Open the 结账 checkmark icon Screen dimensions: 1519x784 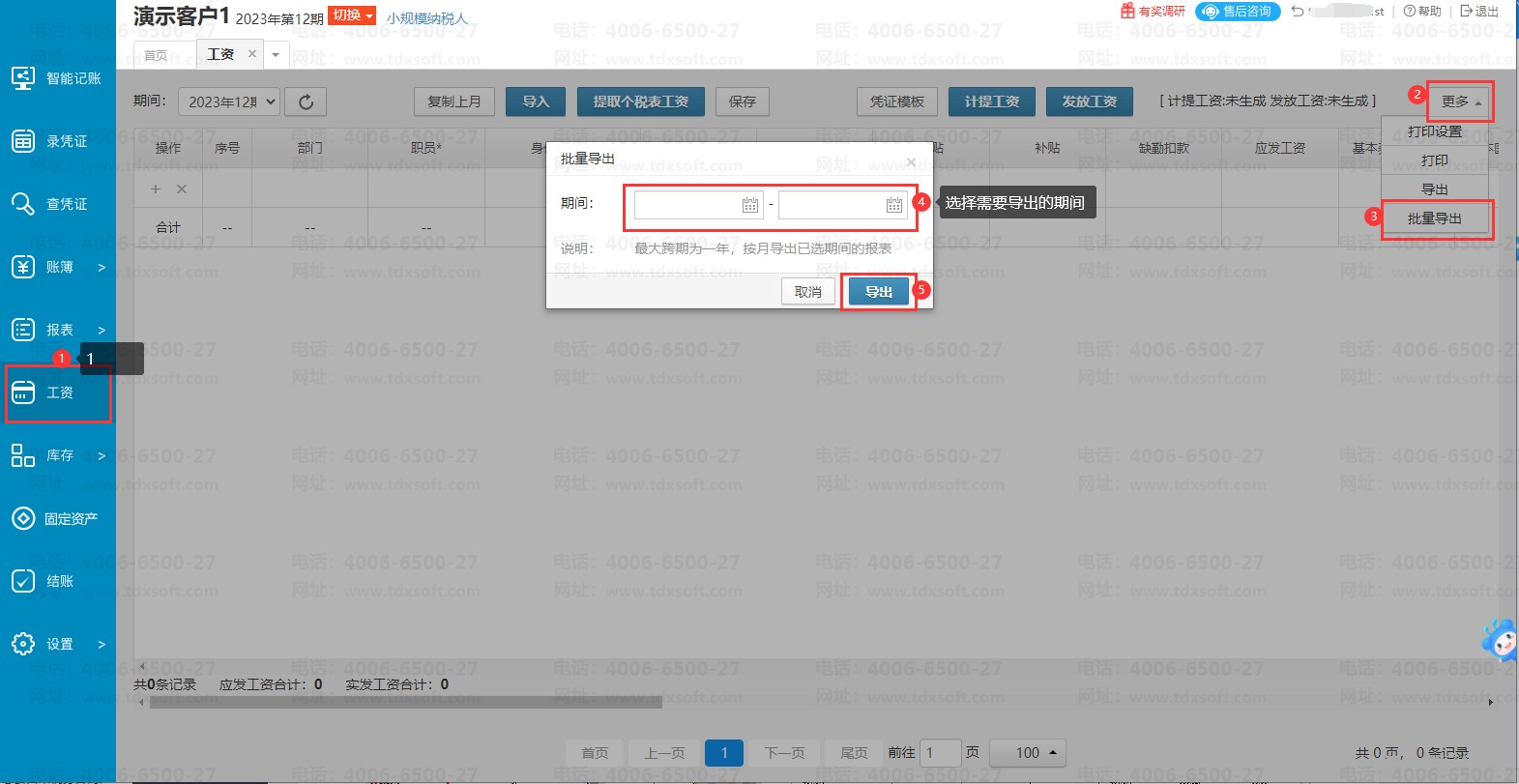coord(23,581)
